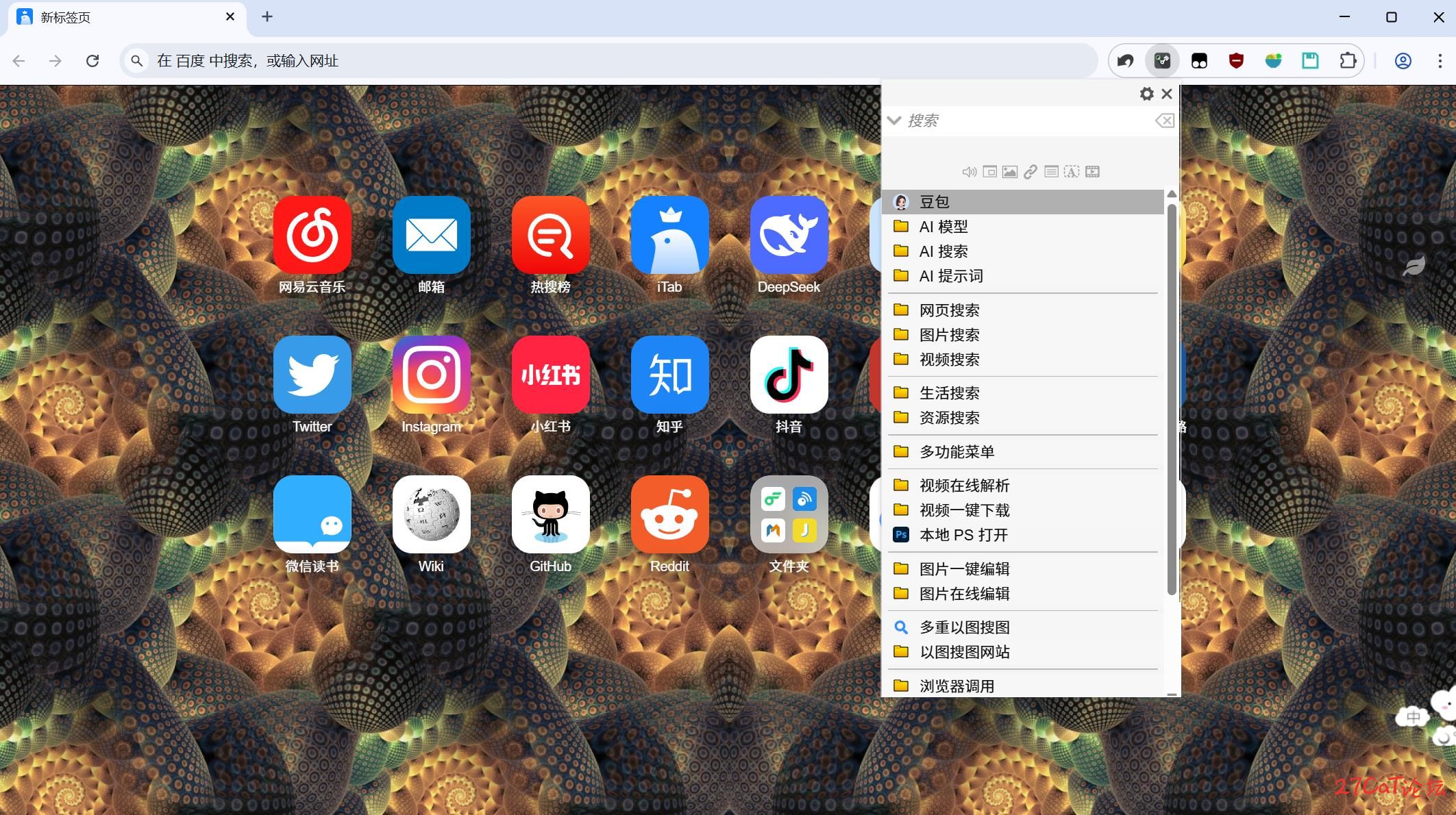Open the 文件夹 folder group
This screenshot has width=1456, height=815.
tap(789, 514)
